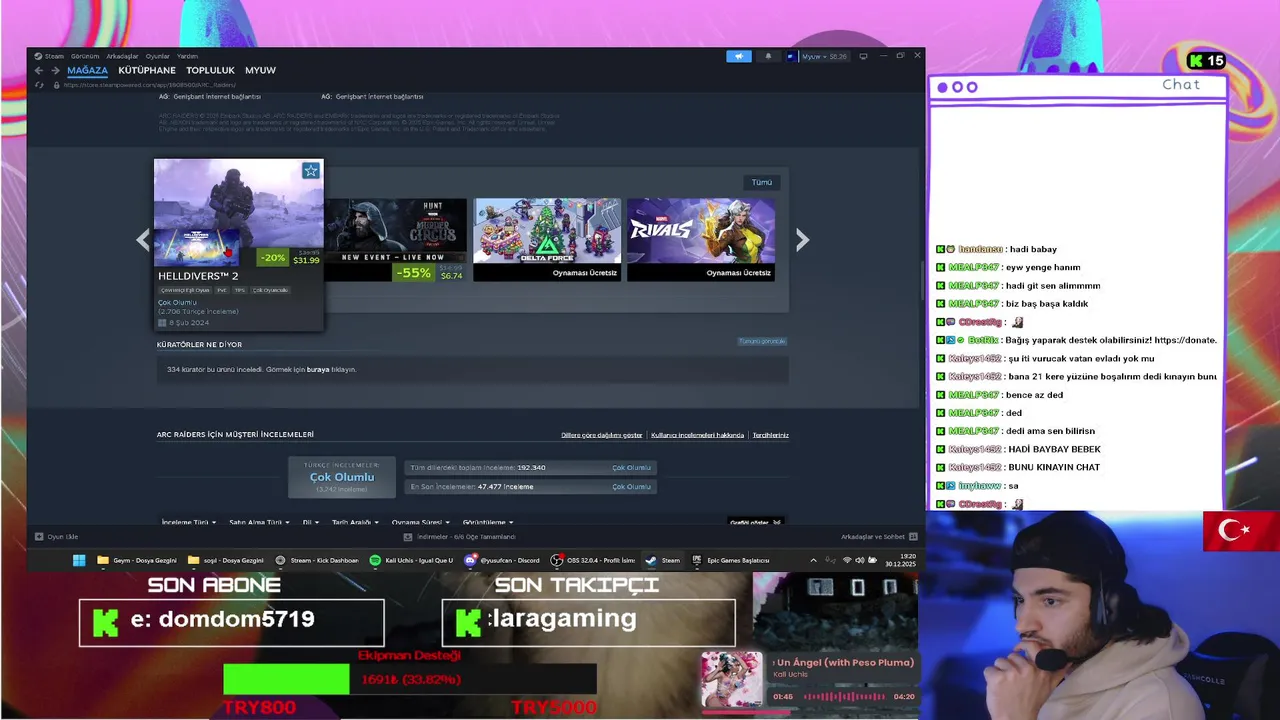The width and height of the screenshot is (1280, 720).
Task: Open 'Kullanıcı incelemeleri hakkında' link
Action: coord(697,435)
